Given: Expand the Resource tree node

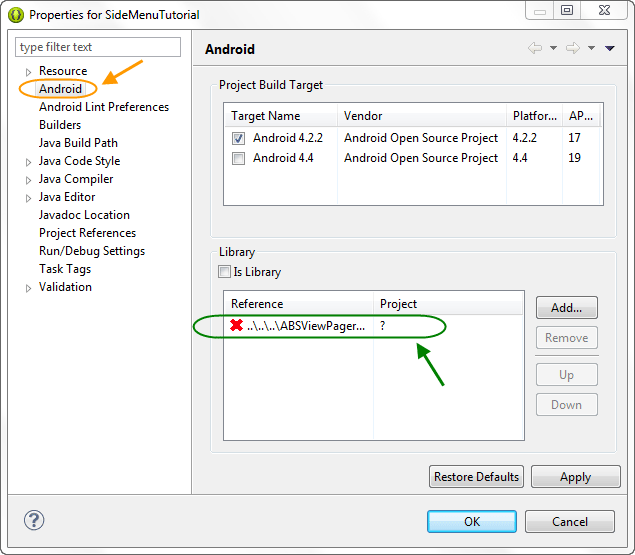Looking at the screenshot, I should click(28, 72).
